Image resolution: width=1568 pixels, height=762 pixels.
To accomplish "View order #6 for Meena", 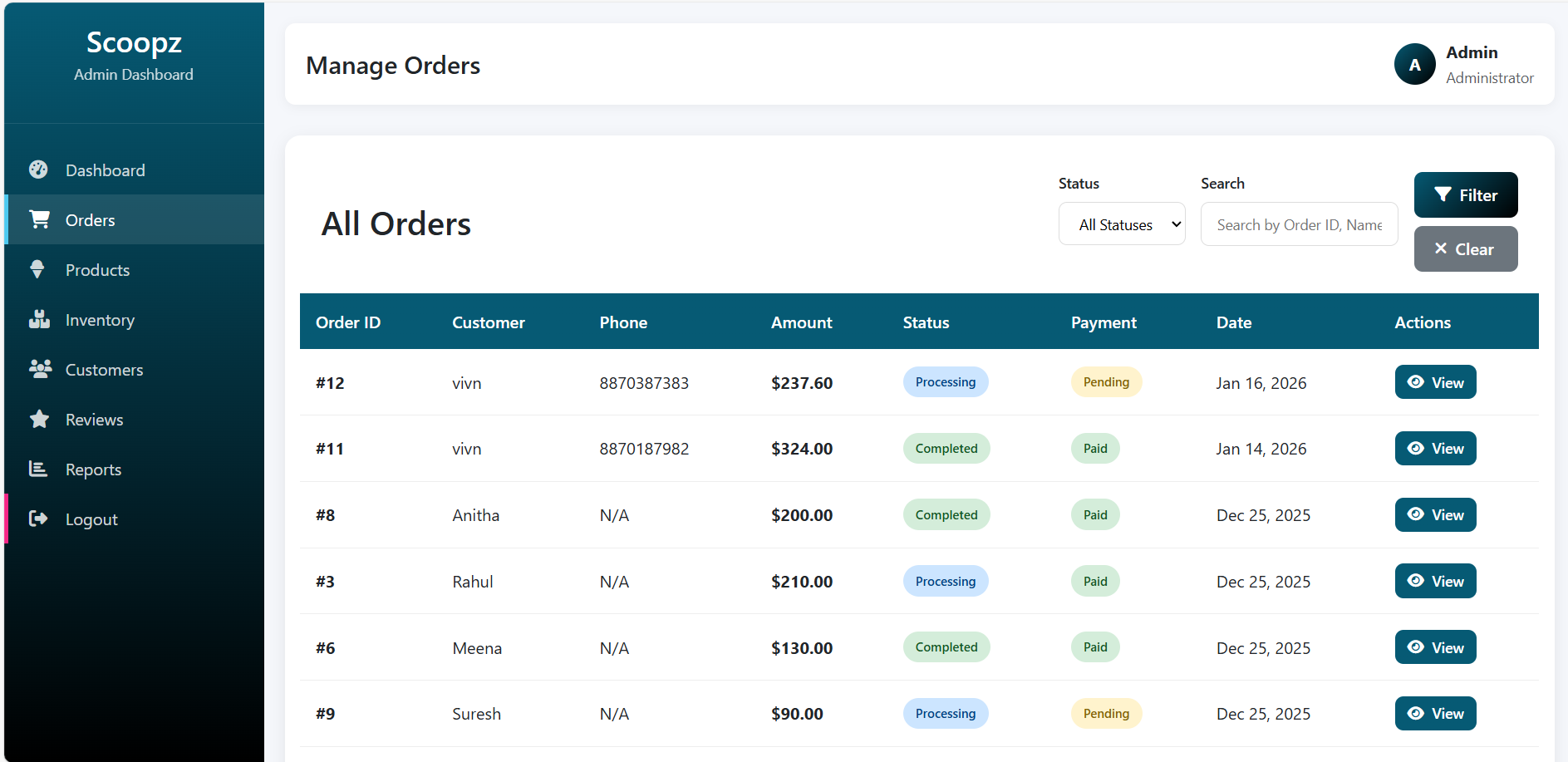I will pyautogui.click(x=1435, y=647).
